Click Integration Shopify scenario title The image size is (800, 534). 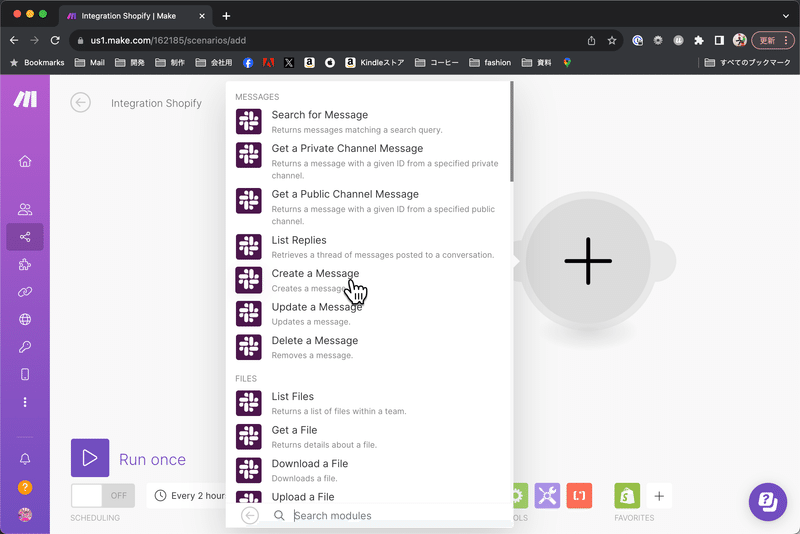pyautogui.click(x=156, y=103)
